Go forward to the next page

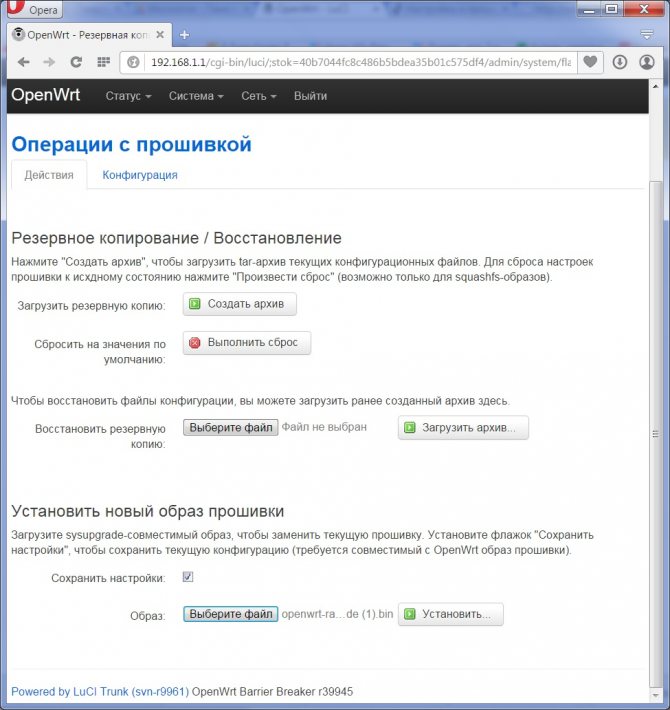point(49,62)
